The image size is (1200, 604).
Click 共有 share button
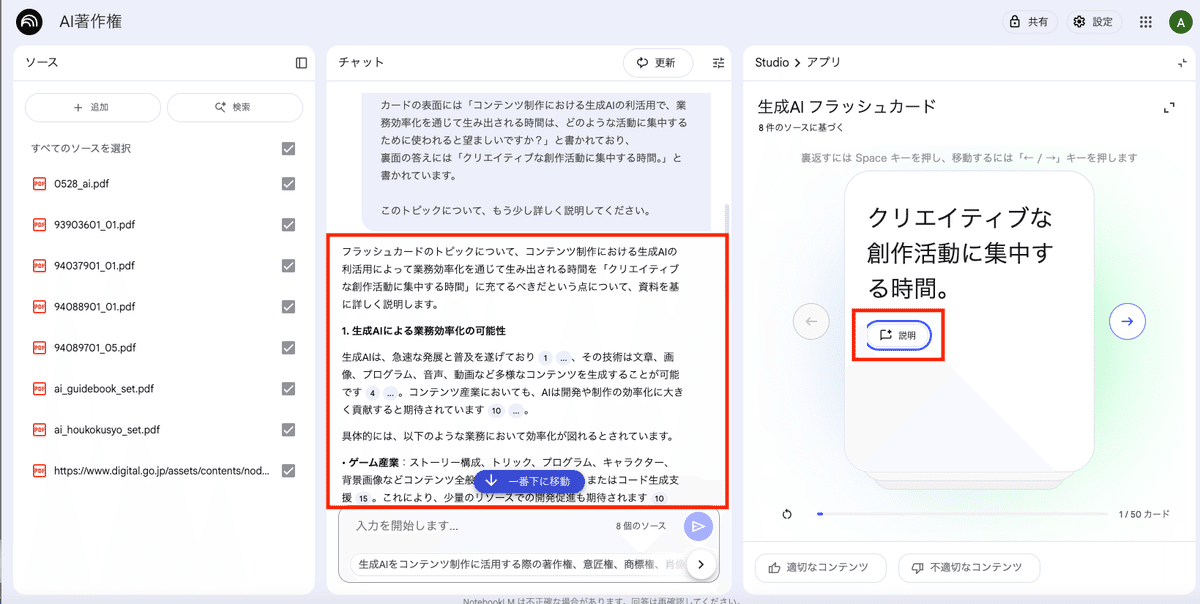(1029, 22)
